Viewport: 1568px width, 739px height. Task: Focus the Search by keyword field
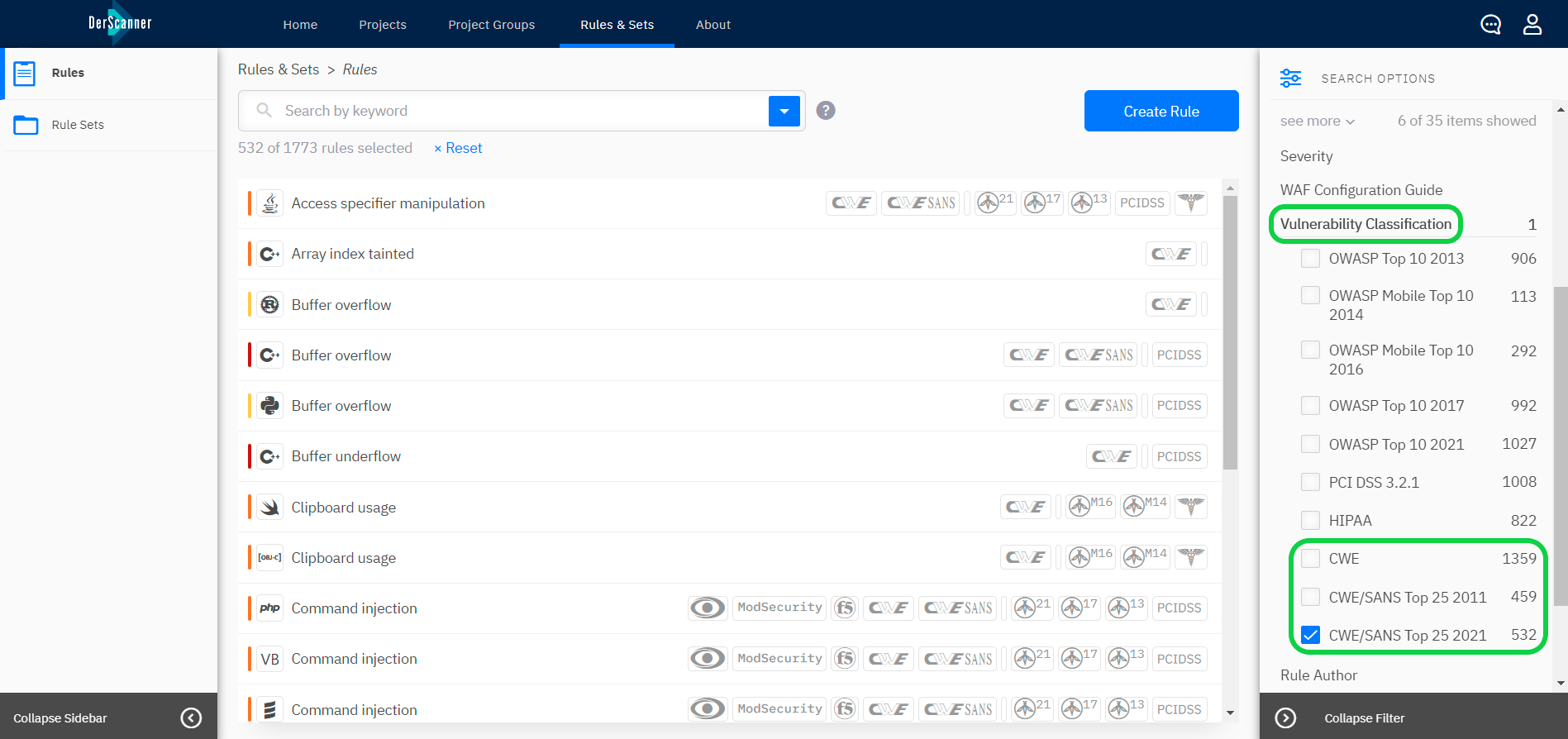coord(521,111)
